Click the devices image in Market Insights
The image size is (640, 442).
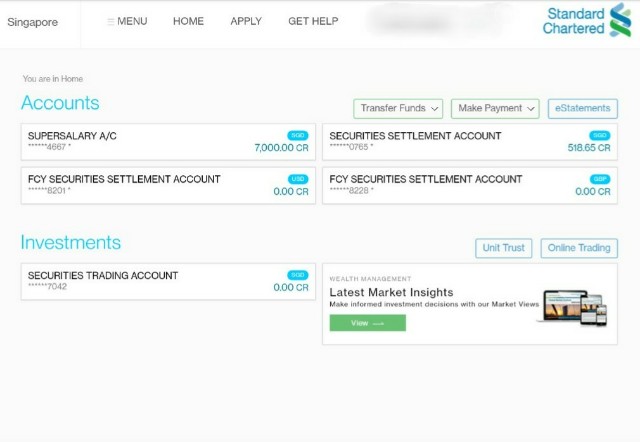pyautogui.click(x=574, y=307)
